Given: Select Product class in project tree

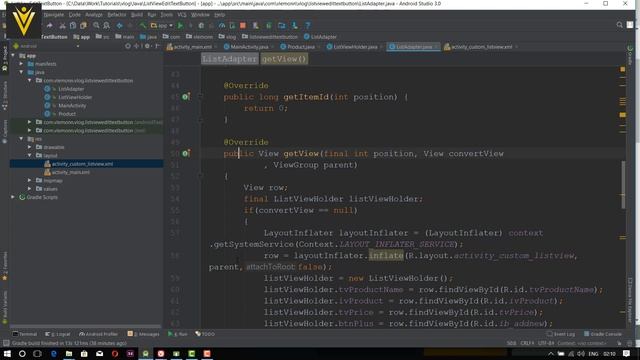Looking at the screenshot, I should click(67, 114).
